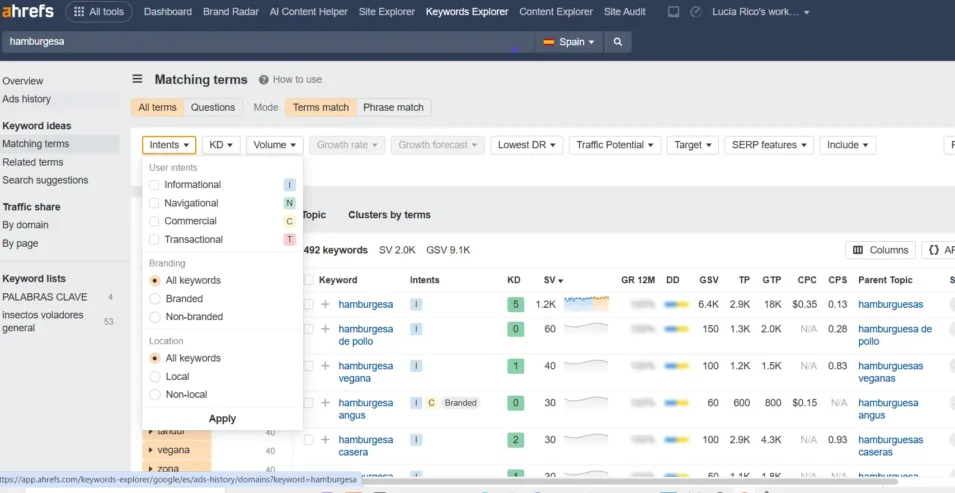The width and height of the screenshot is (955, 493).
Task: Open Related terms in sidebar
Action: click(33, 162)
